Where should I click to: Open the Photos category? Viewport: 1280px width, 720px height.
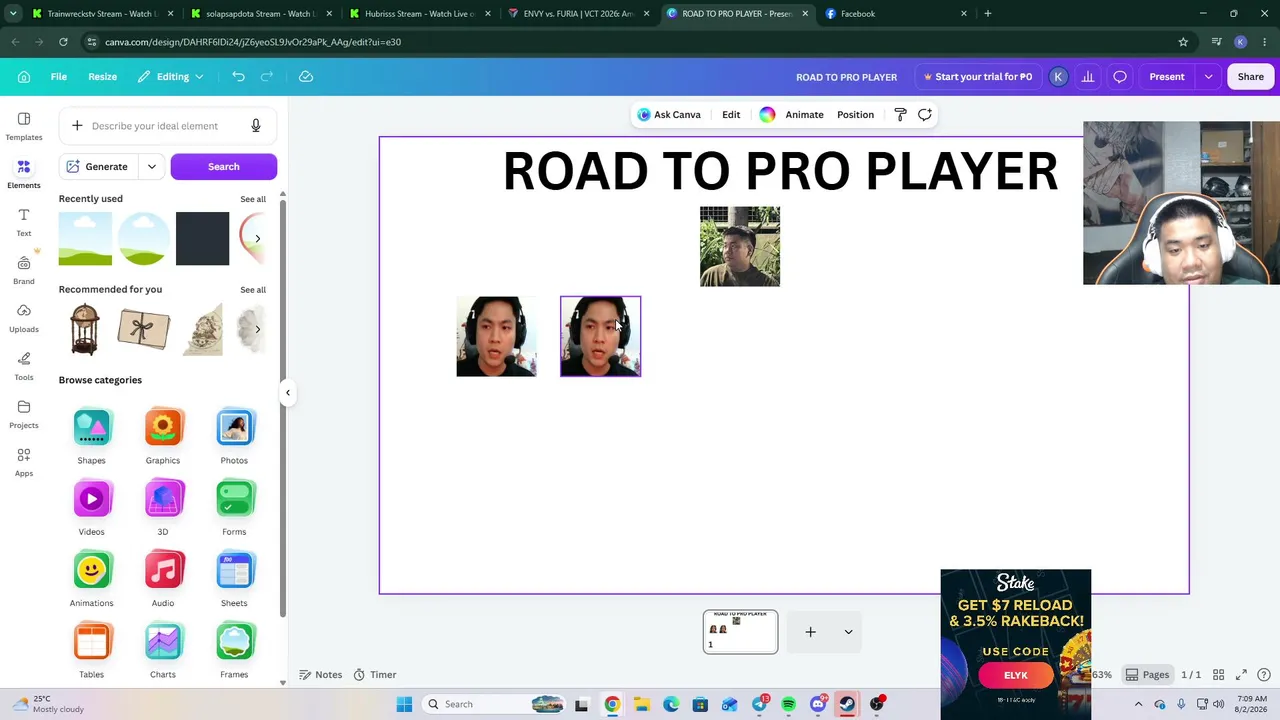234,437
